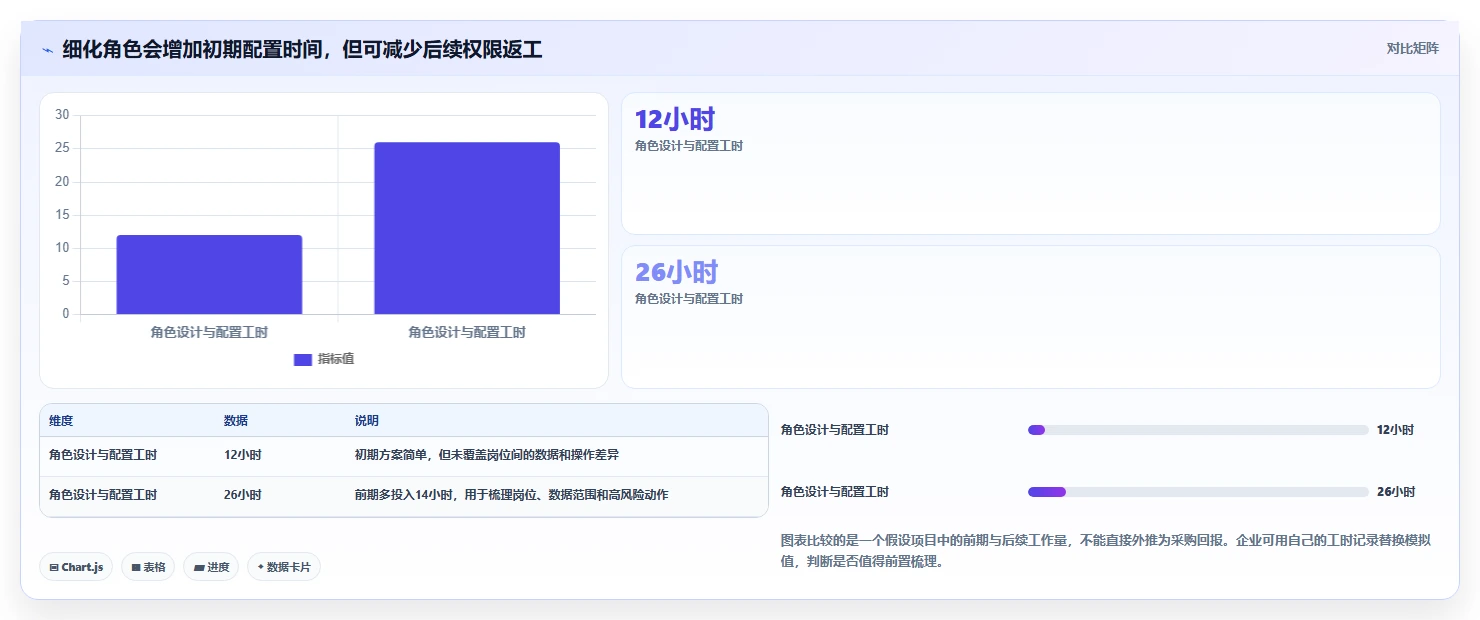The image size is (1480, 620).
Task: Click the chart bar reaching value 12
Action: tap(209, 275)
